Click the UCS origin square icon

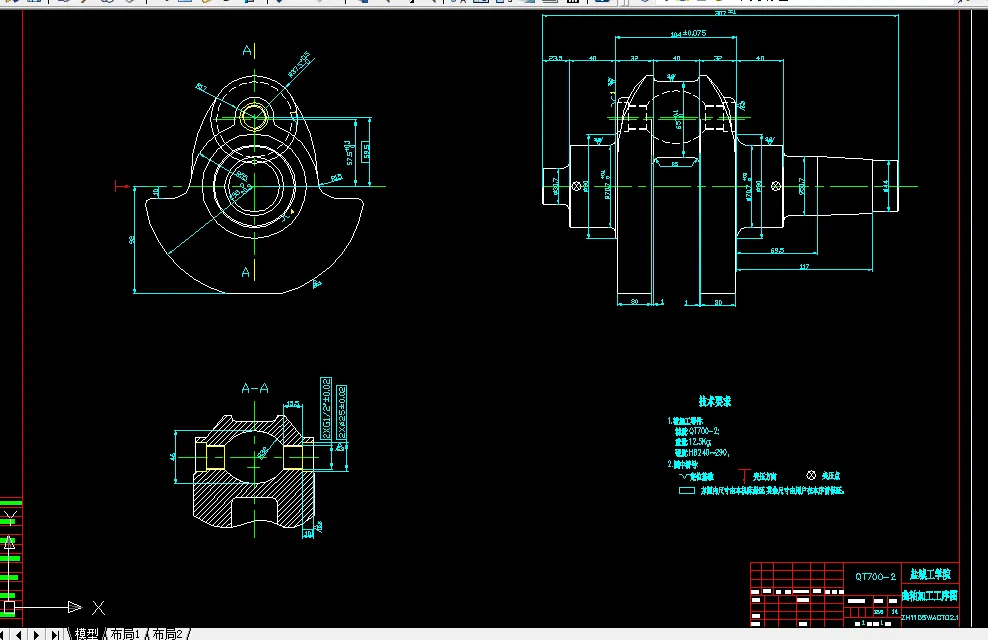(8, 607)
